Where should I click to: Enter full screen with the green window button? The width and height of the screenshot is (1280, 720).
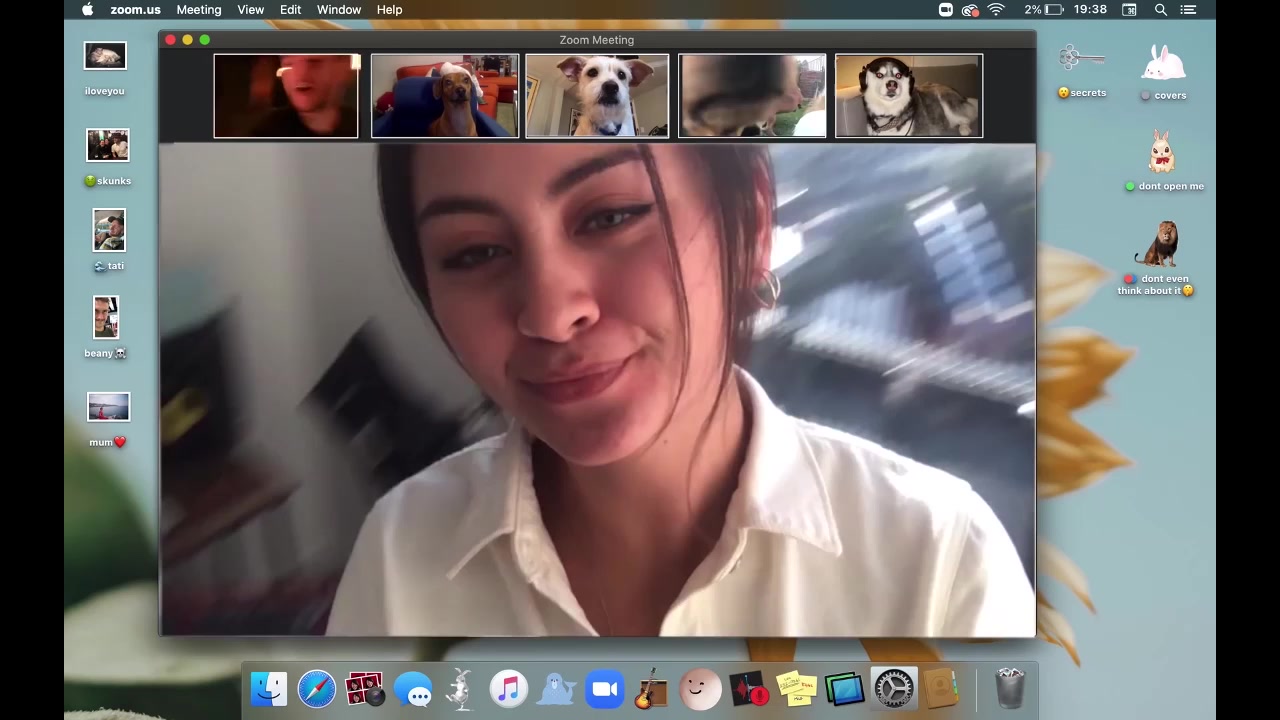tap(204, 40)
